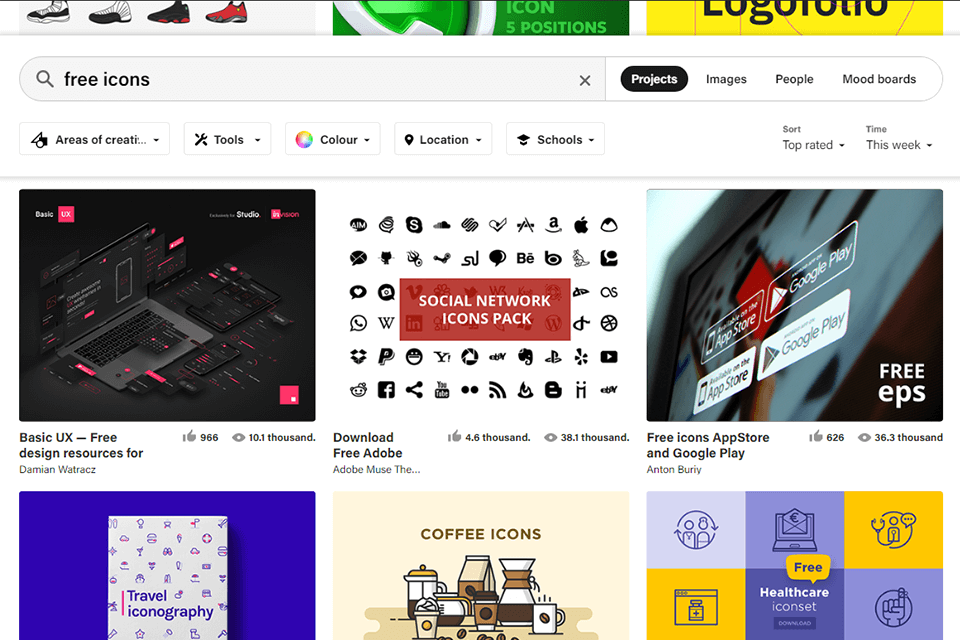Click the Dropbox icon in icons pack

(x=358, y=356)
